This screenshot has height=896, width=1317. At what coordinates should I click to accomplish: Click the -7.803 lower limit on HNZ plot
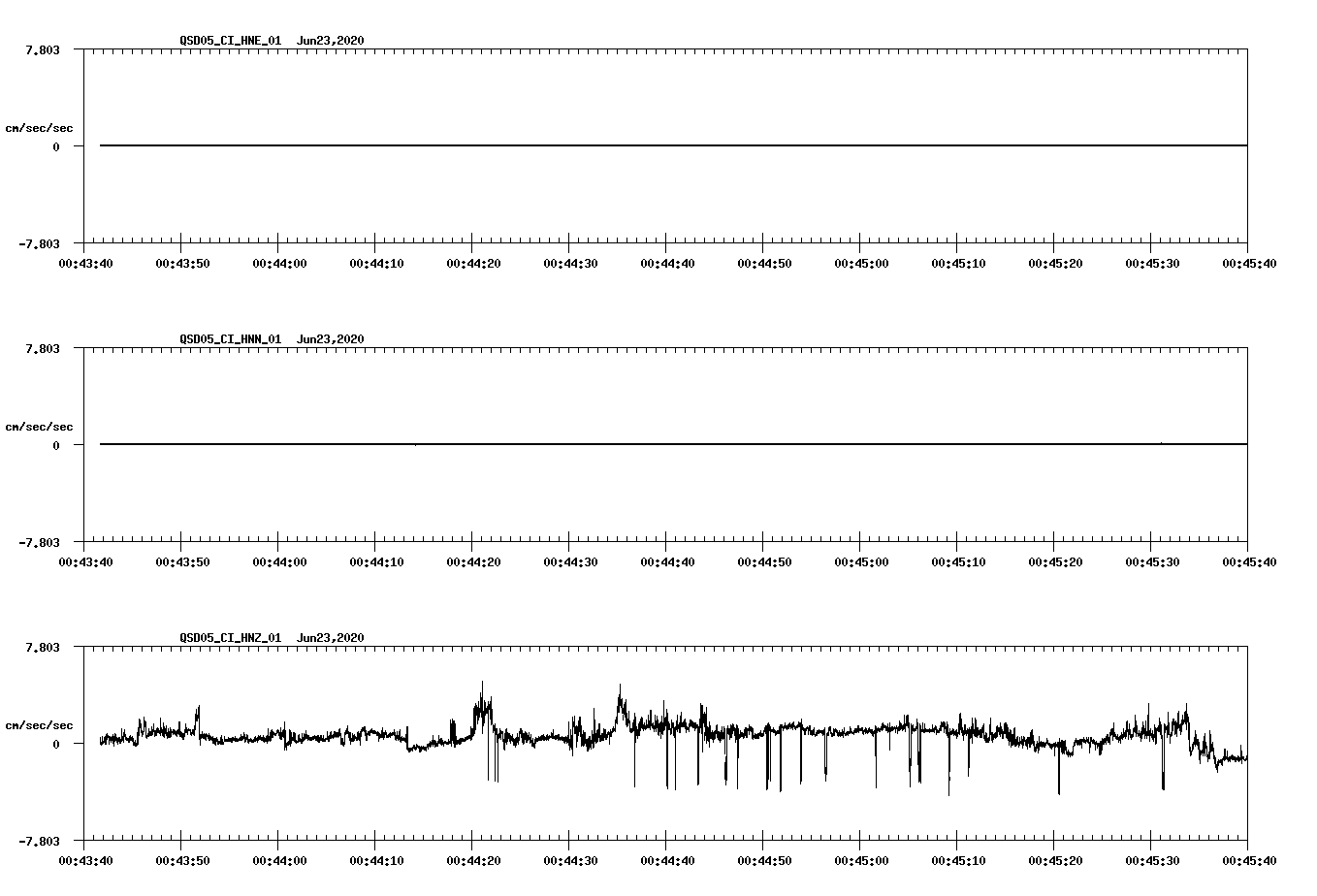(x=40, y=841)
